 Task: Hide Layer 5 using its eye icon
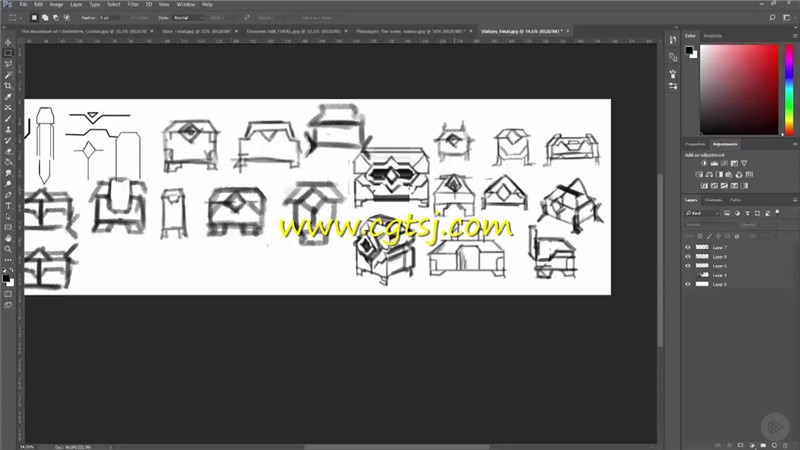coord(688,284)
